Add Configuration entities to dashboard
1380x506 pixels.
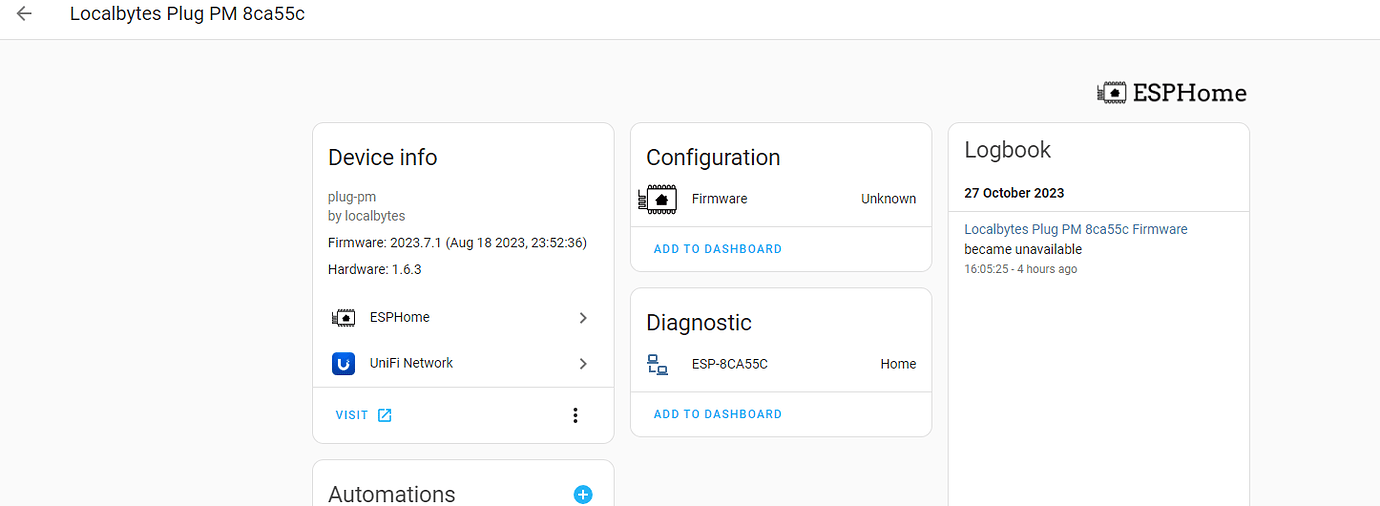[x=718, y=249]
